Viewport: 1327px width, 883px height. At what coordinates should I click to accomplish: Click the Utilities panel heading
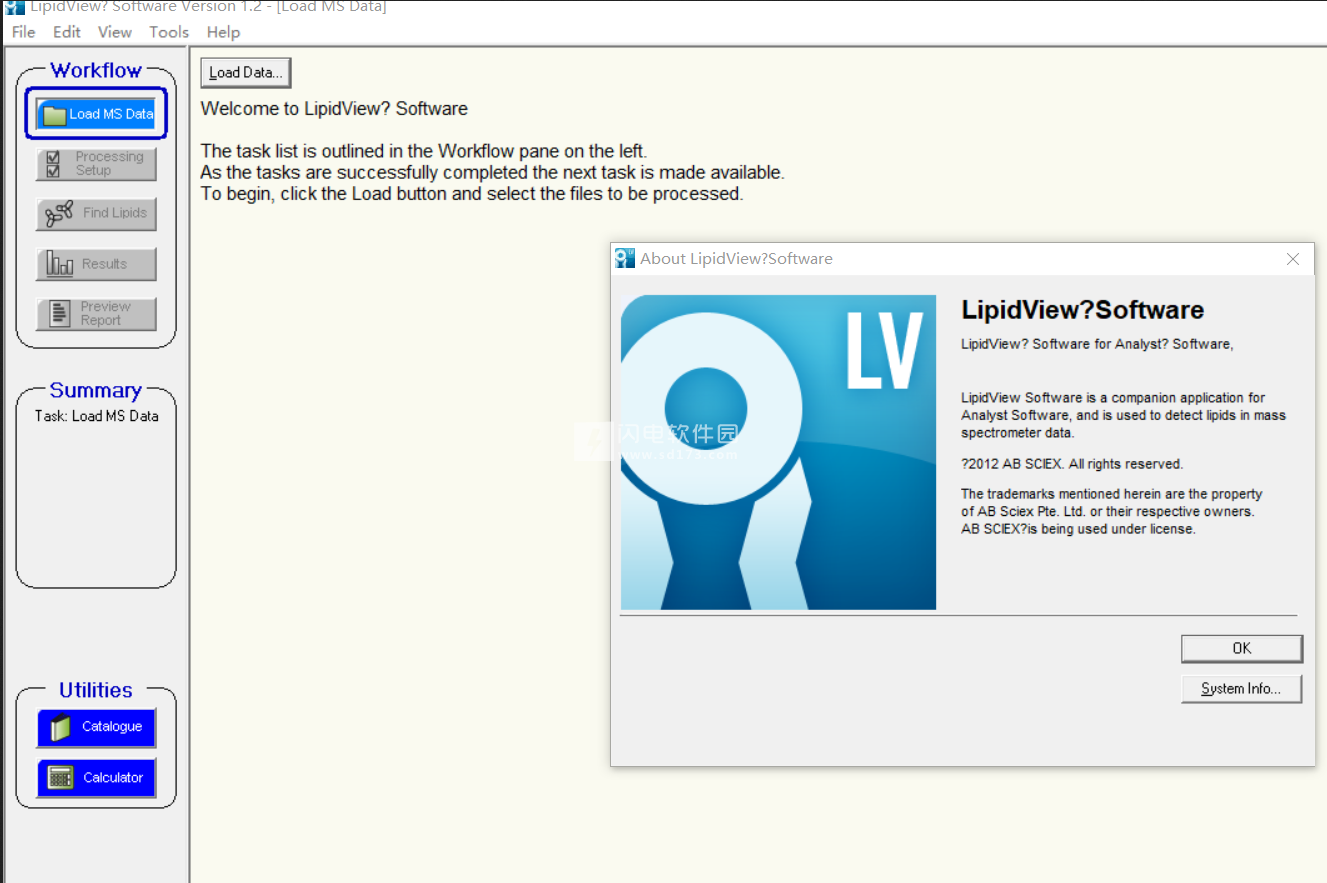96,690
